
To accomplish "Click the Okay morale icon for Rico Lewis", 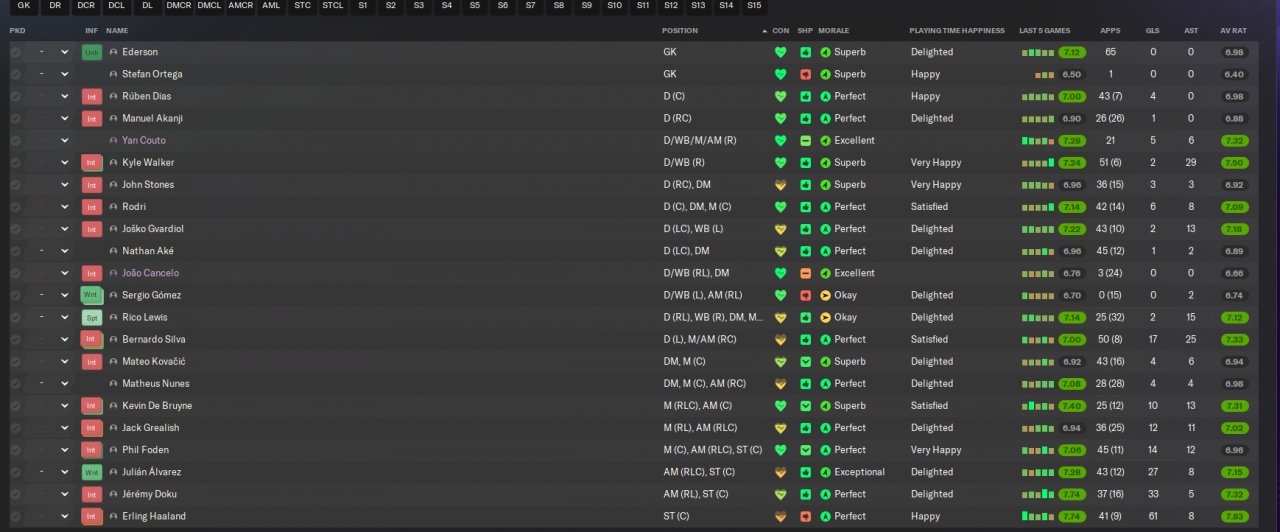I will [x=825, y=317].
